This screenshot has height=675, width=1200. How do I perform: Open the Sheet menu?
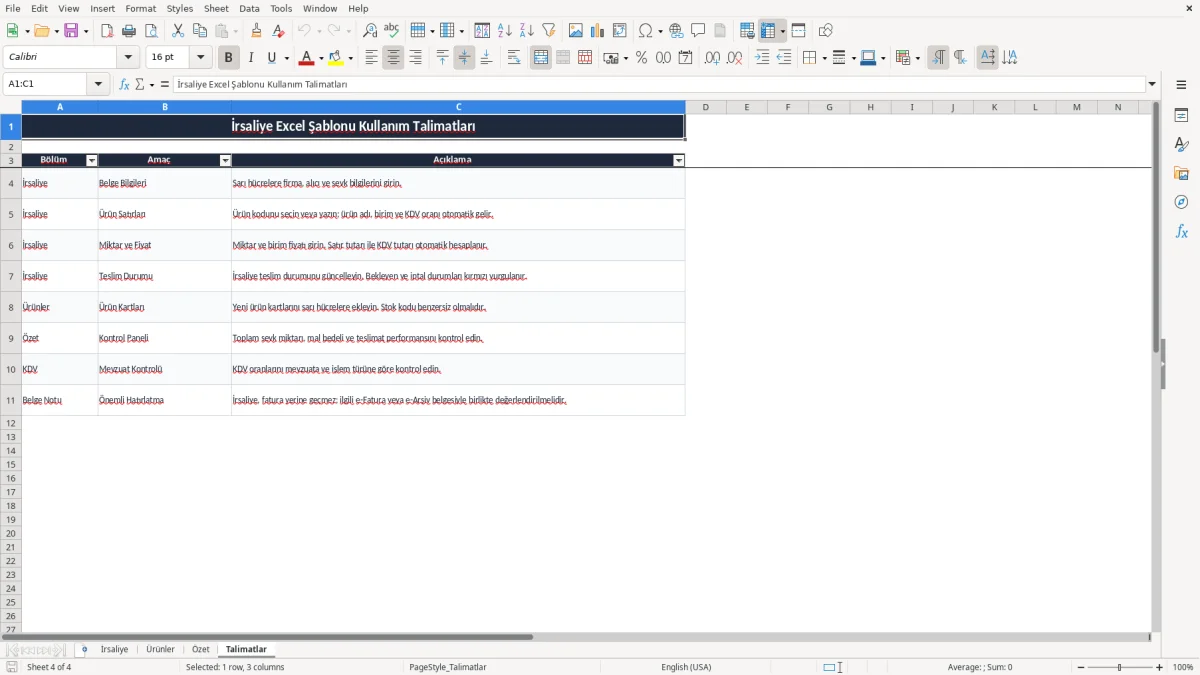216,8
